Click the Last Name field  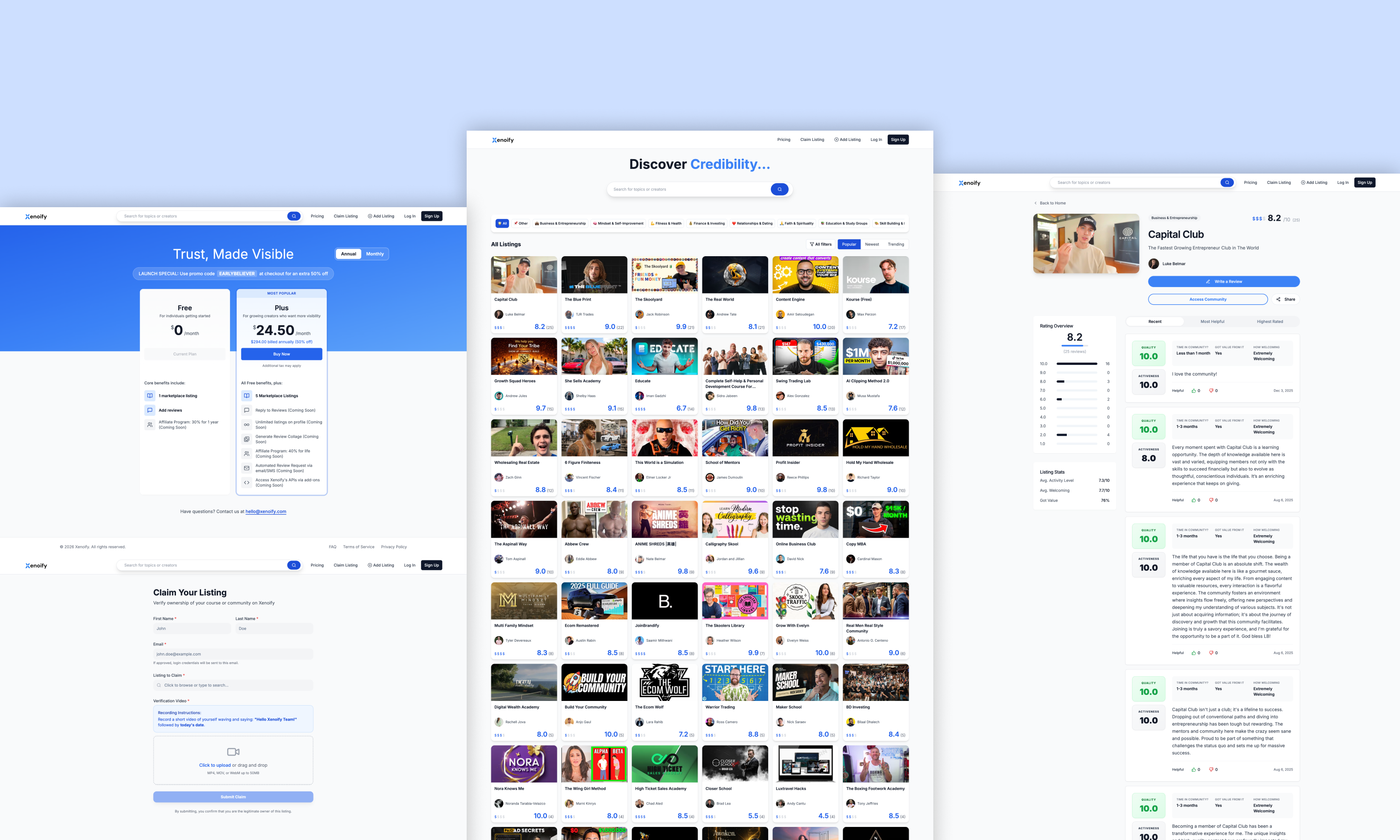coord(274,629)
